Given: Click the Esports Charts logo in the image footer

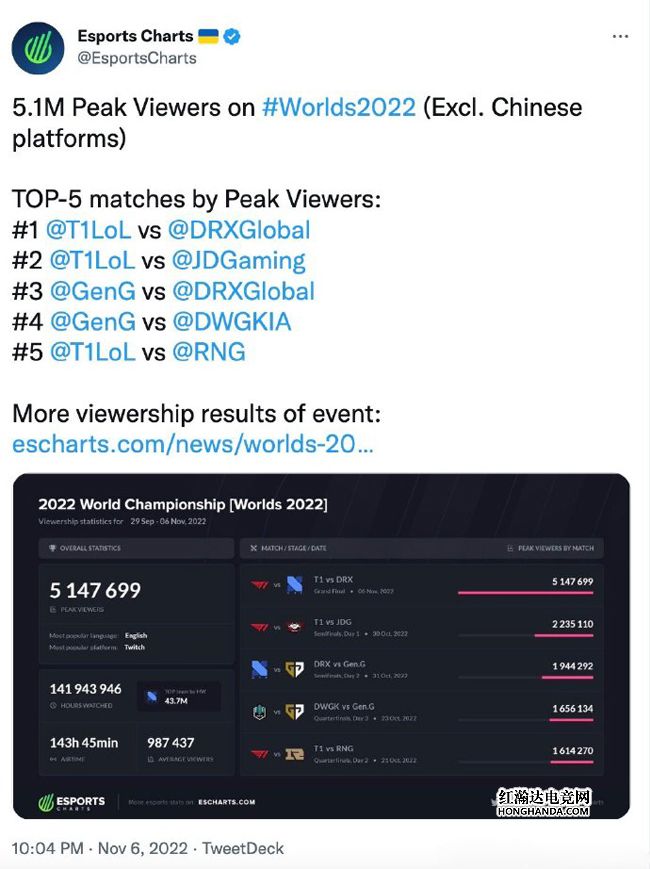Looking at the screenshot, I should pos(74,802).
